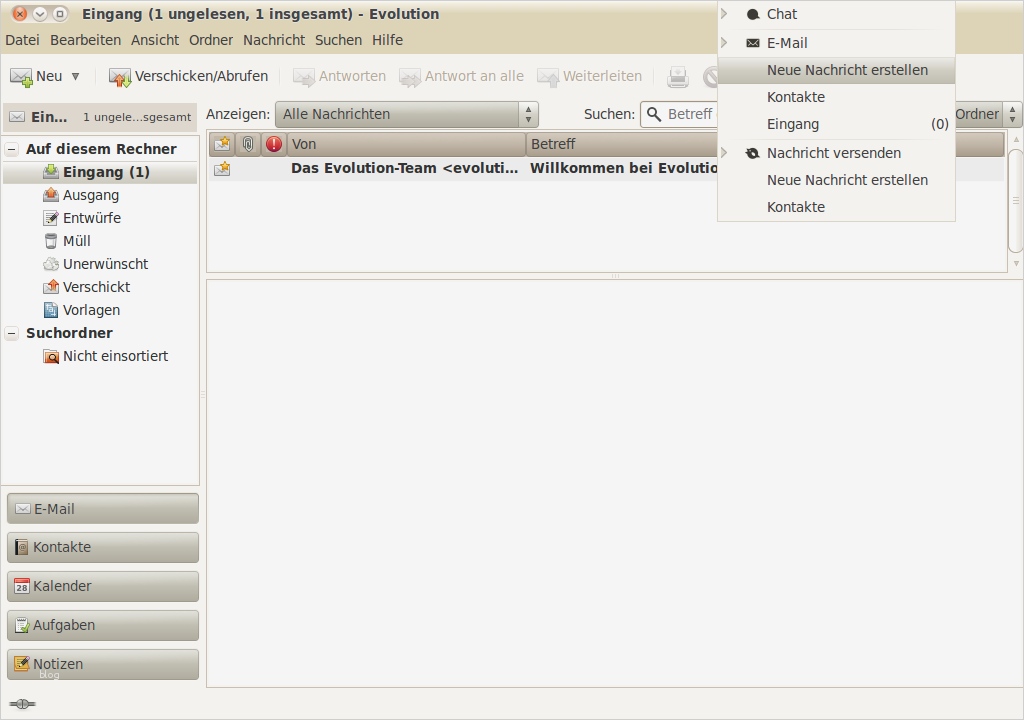Screen dimensions: 1024x720
Task: Click the Ein... folder header label
Action: pos(49,117)
